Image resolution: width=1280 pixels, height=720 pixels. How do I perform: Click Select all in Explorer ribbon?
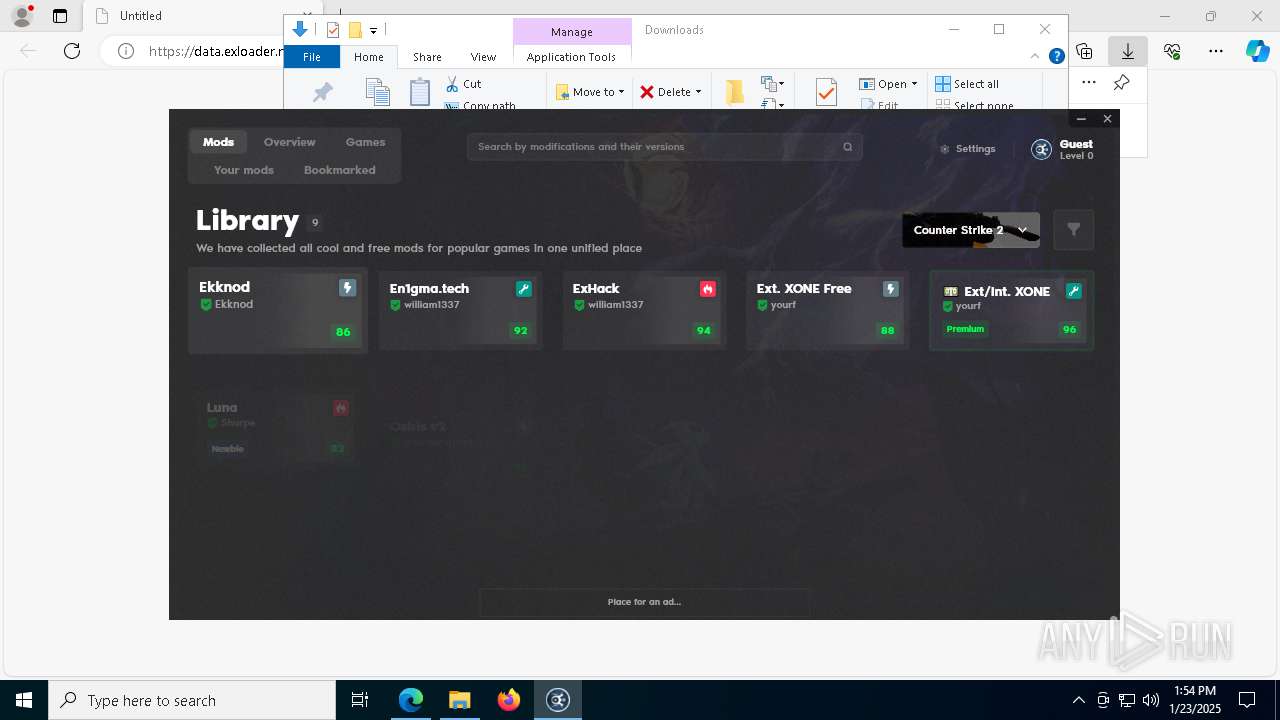click(967, 84)
